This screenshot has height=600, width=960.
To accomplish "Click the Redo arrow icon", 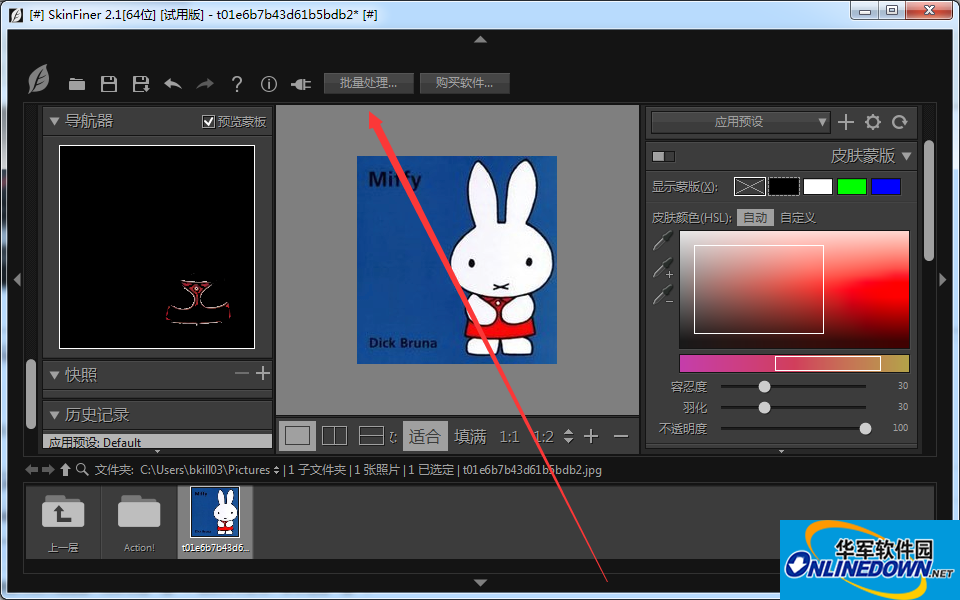I will (204, 84).
